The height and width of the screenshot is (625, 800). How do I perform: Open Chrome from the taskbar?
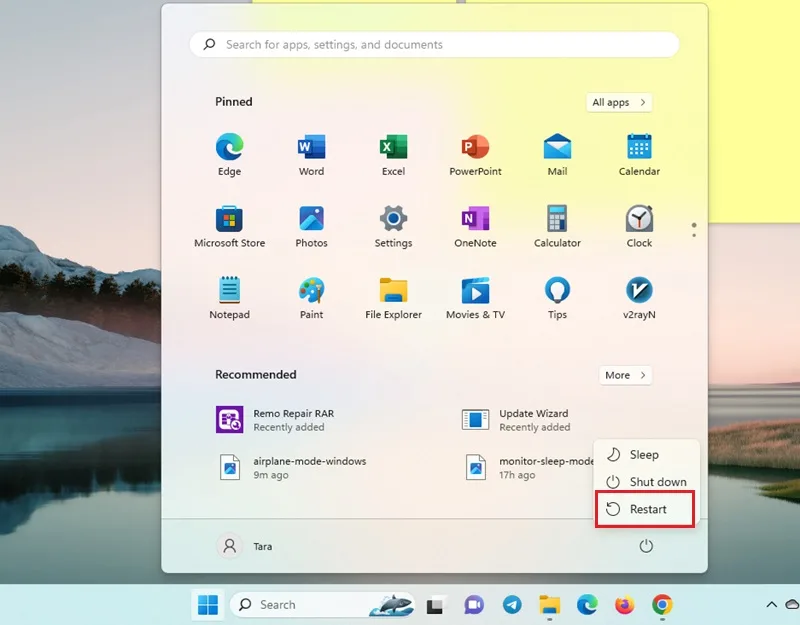pos(662,605)
